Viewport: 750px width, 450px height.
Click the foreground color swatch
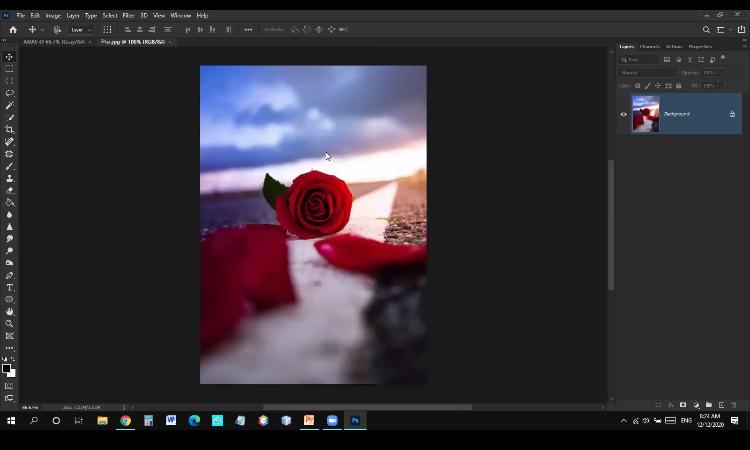[x=6, y=368]
